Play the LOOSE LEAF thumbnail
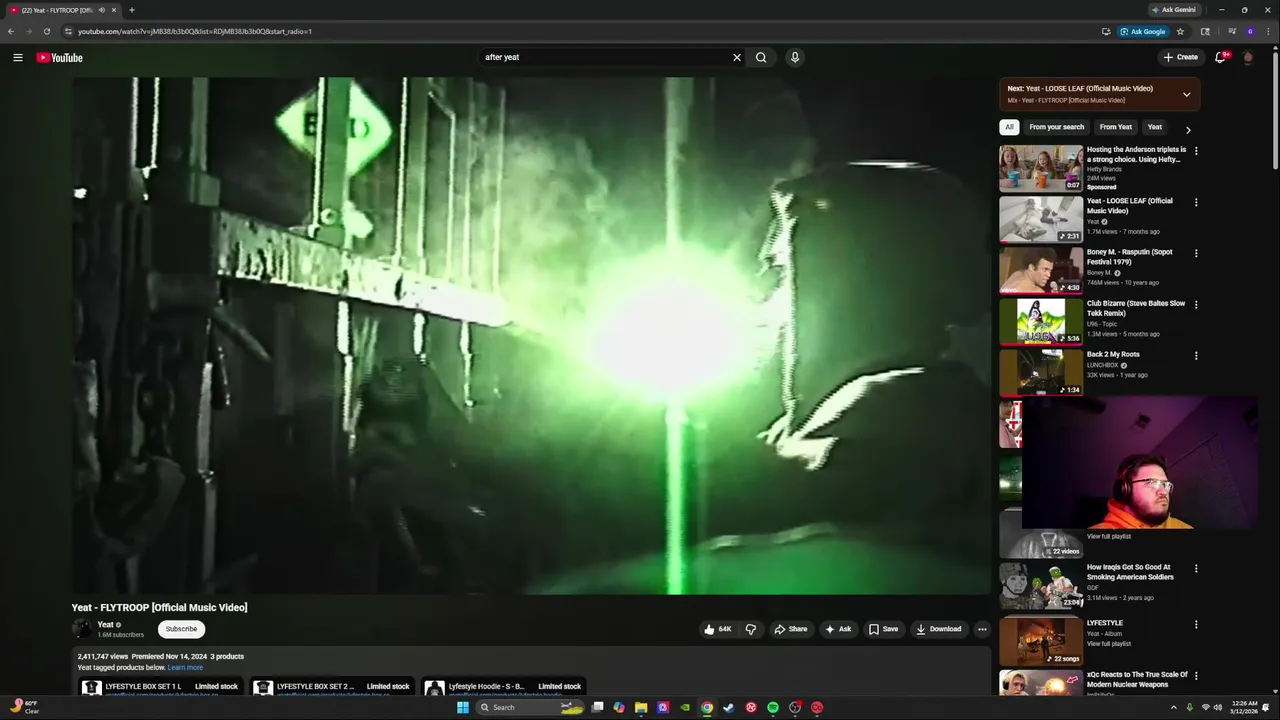 1041,219
